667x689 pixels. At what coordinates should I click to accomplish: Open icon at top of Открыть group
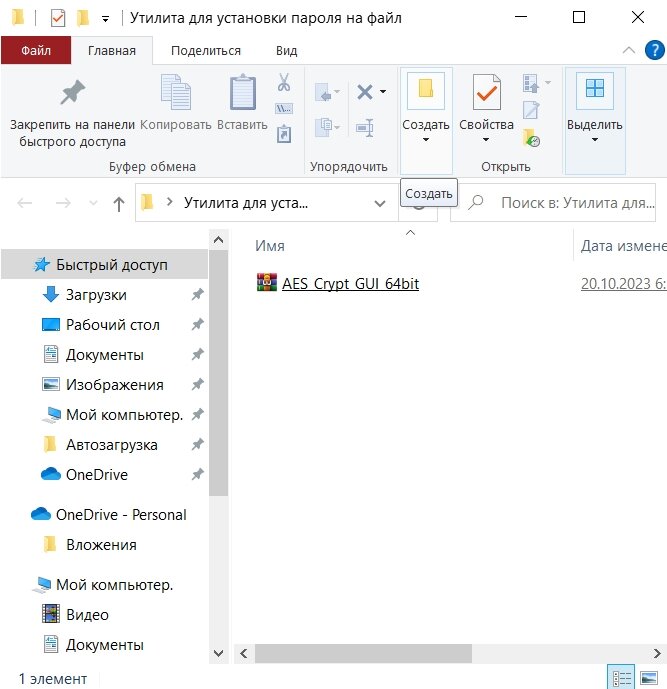tap(531, 83)
